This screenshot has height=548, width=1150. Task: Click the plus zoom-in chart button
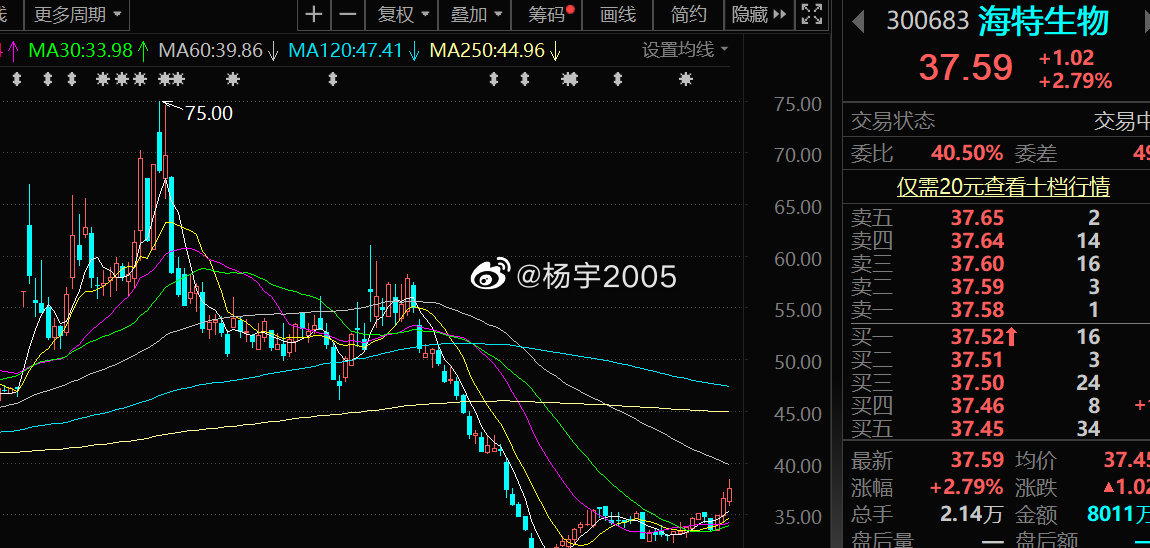tap(314, 14)
